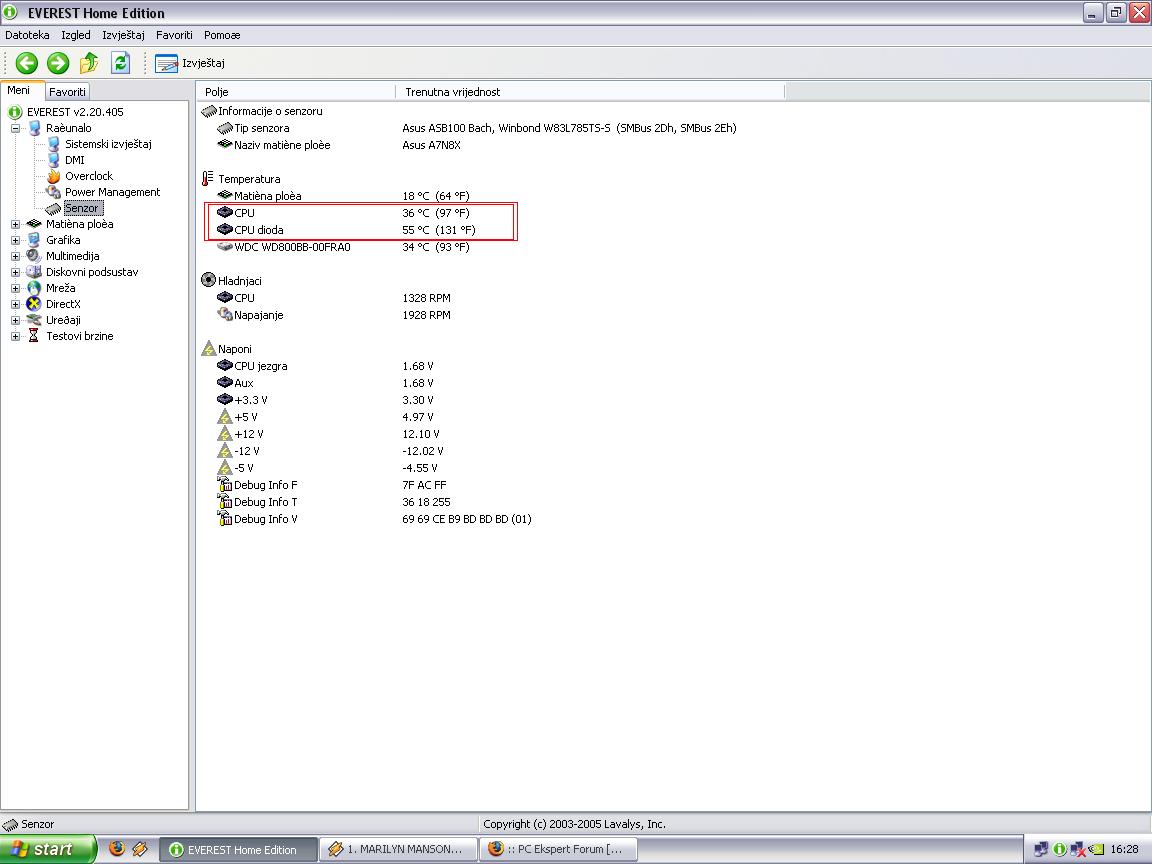Click the Grafika monitor icon
The image size is (1152, 864).
[34, 240]
